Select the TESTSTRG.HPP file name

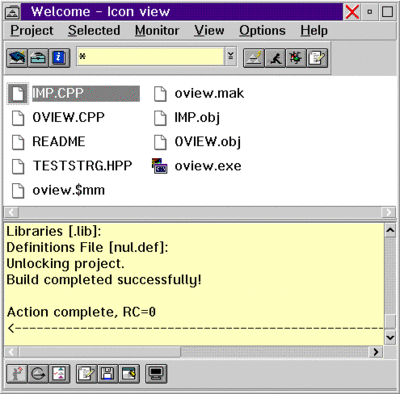coord(82,166)
